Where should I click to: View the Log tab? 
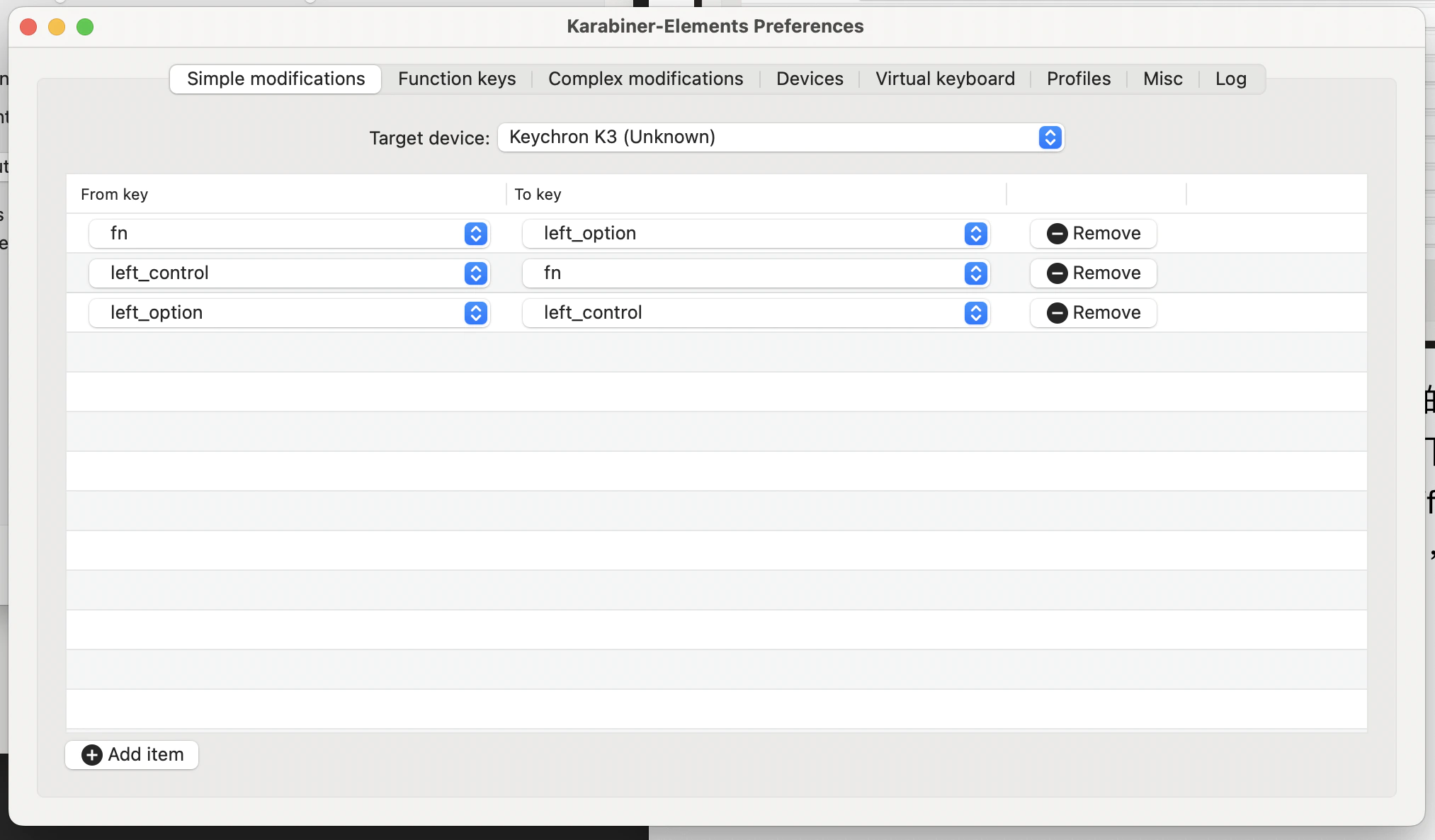1230,79
